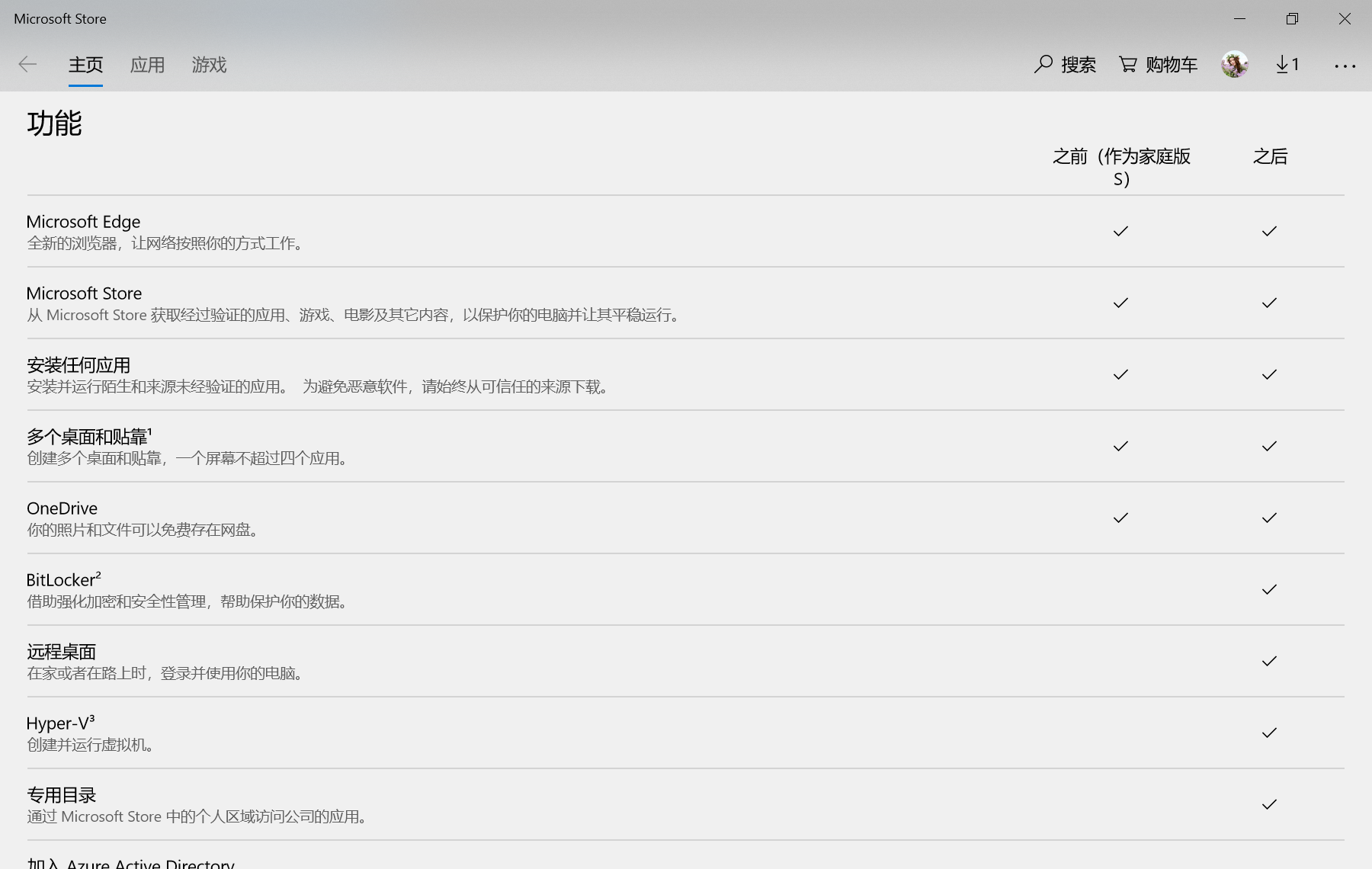The width and height of the screenshot is (1372, 869).
Task: Click Microsoft Store row description text
Action: click(355, 315)
